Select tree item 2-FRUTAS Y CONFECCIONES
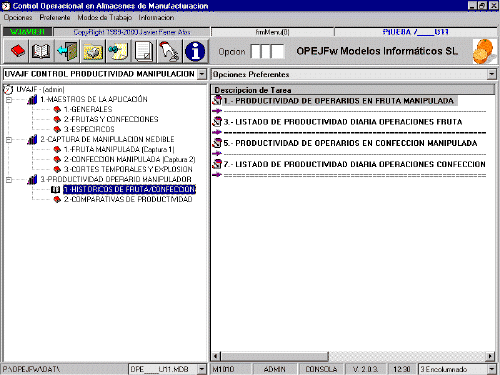 111,119
